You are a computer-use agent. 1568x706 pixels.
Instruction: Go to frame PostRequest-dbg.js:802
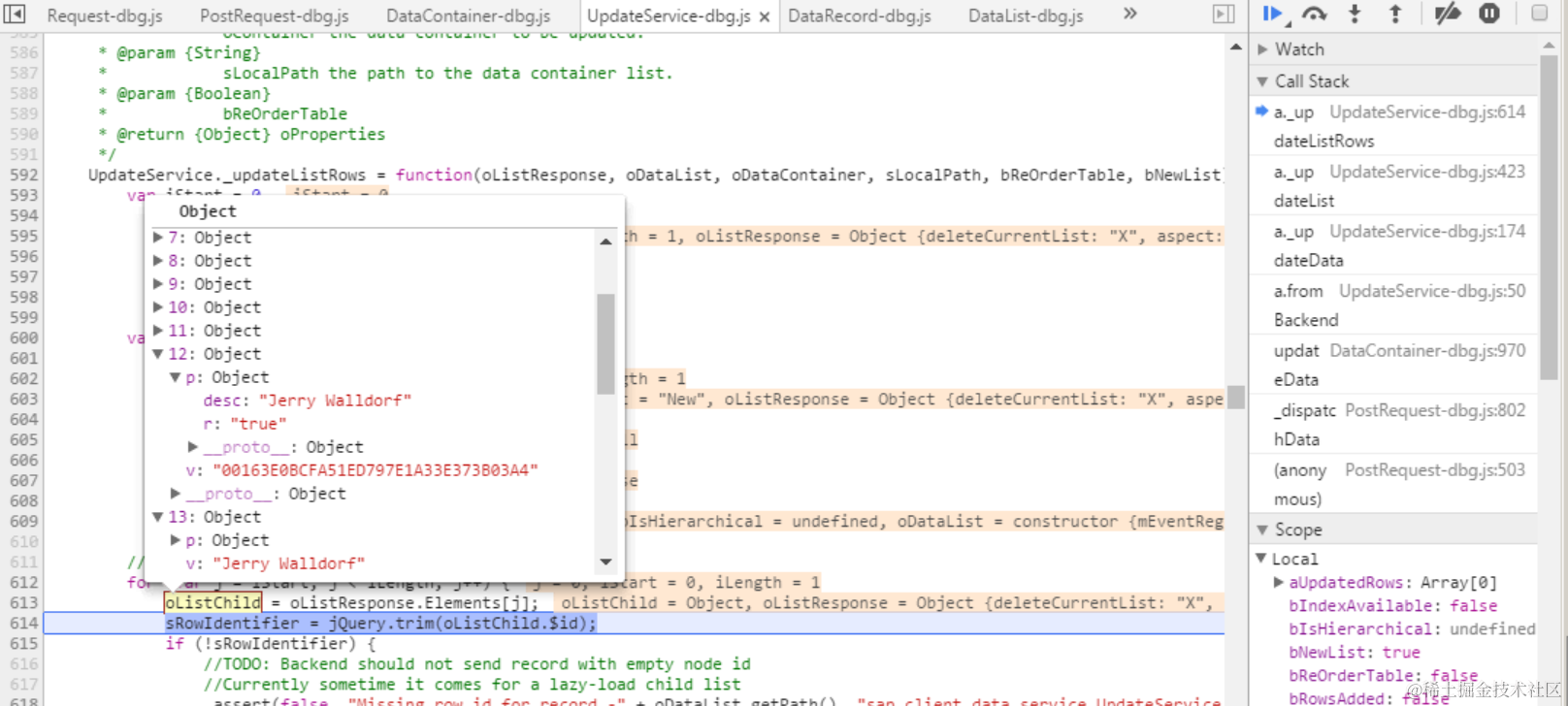(x=1395, y=425)
